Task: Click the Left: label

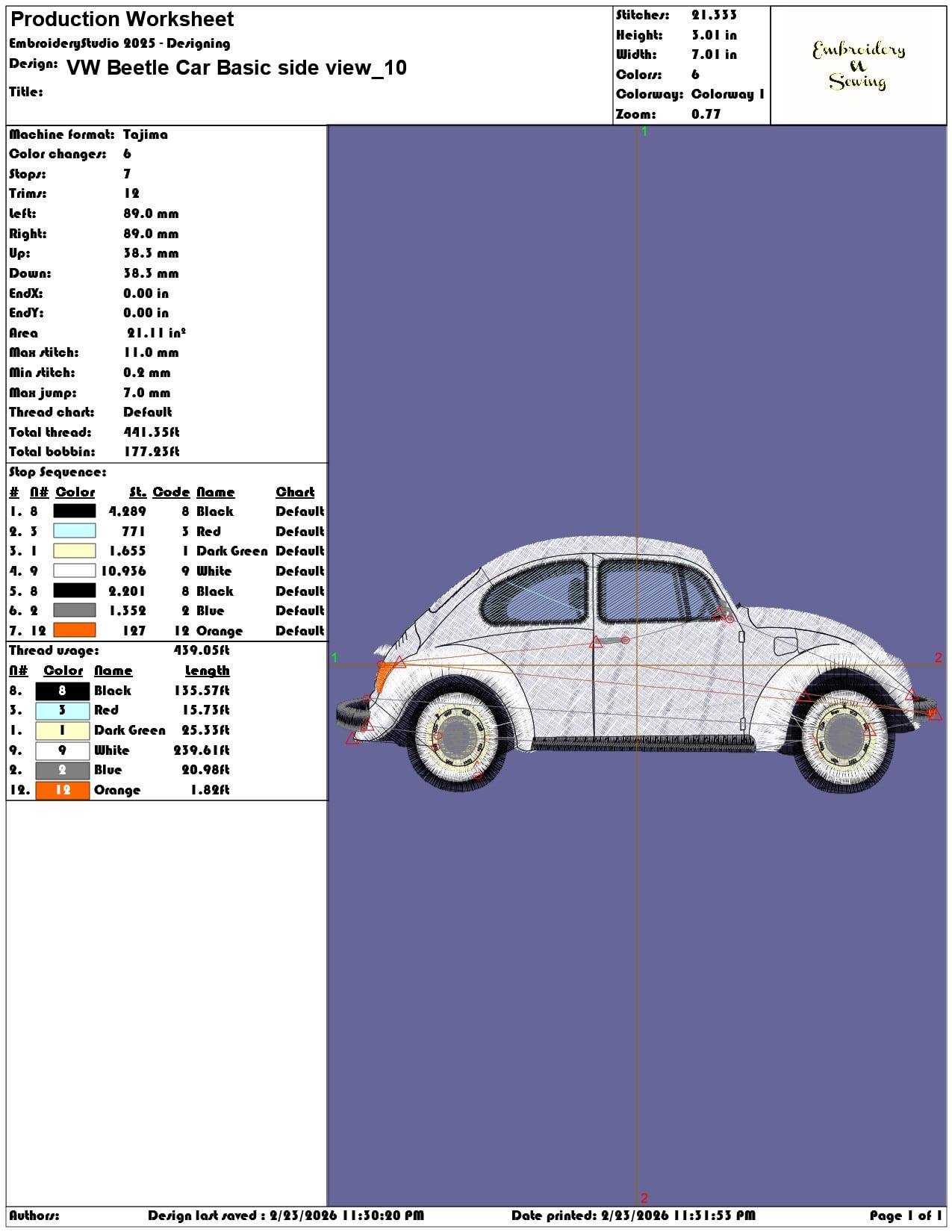Action: point(22,214)
